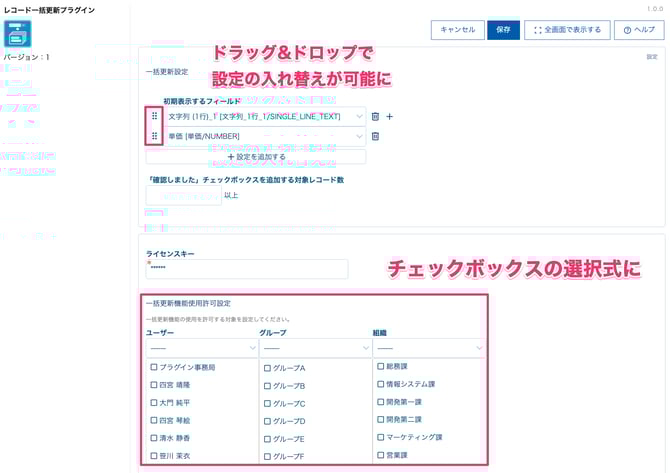Open the 組織 selection dropdown
The width and height of the screenshot is (670, 473).
(428, 348)
